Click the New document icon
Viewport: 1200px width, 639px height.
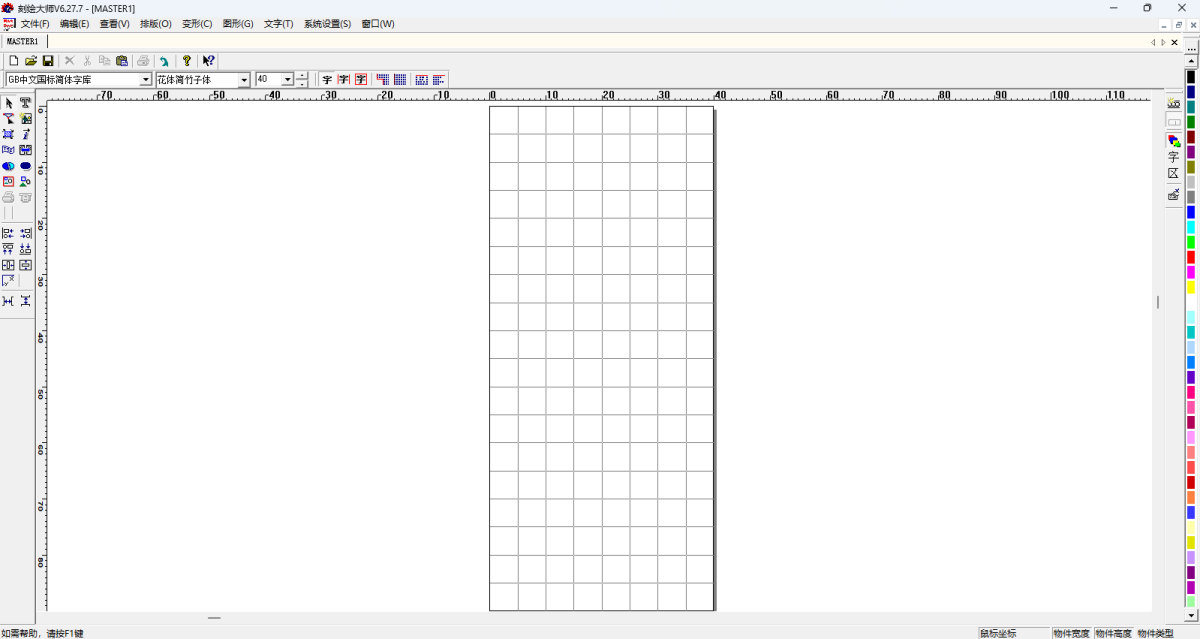pyautogui.click(x=14, y=61)
